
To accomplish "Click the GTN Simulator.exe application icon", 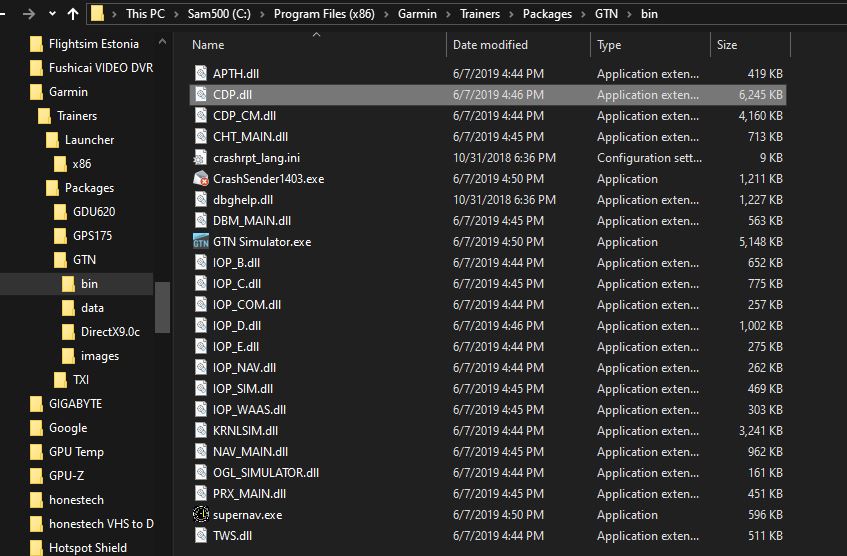I will click(x=200, y=242).
